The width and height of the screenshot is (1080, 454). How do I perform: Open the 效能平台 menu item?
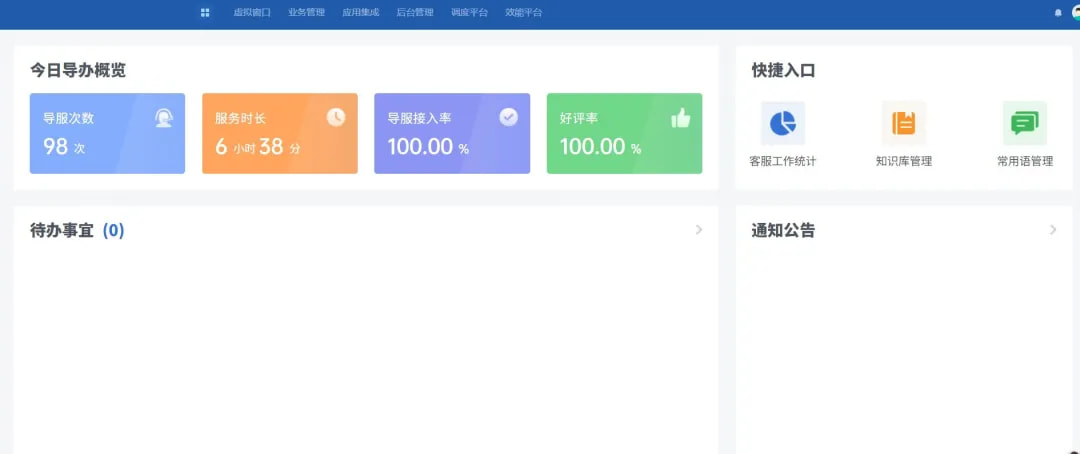point(523,13)
